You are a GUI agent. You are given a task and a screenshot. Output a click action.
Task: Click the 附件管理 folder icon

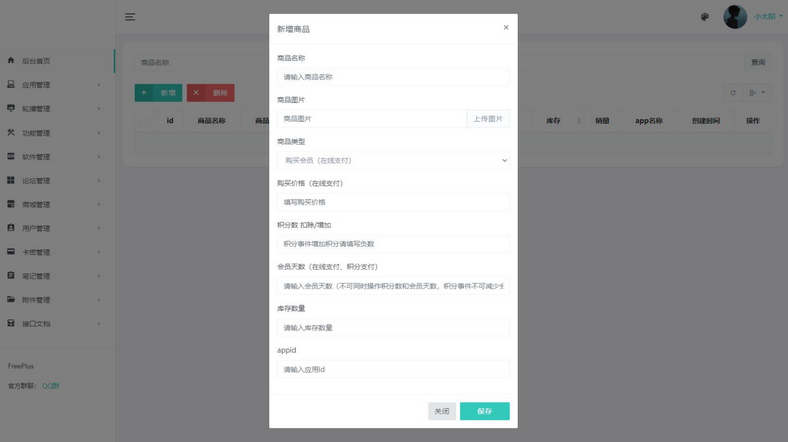tap(11, 299)
